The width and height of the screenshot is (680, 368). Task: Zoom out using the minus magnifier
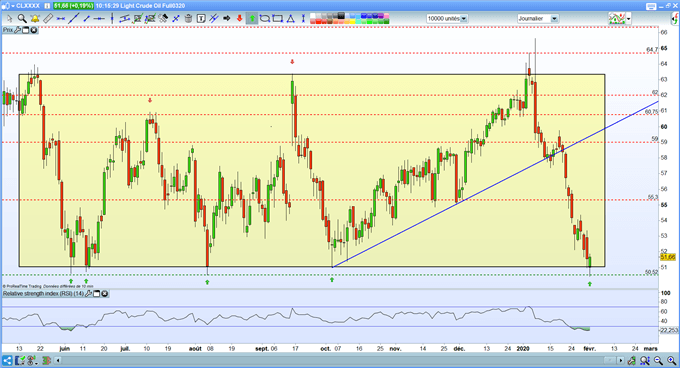pyautogui.click(x=658, y=360)
